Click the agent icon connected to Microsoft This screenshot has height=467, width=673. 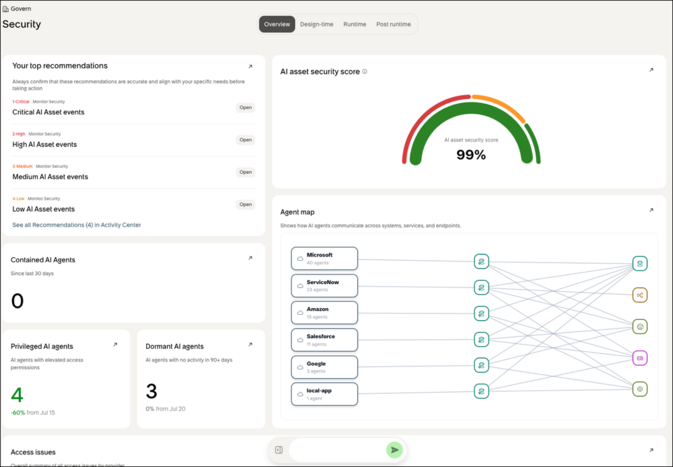coord(481,261)
